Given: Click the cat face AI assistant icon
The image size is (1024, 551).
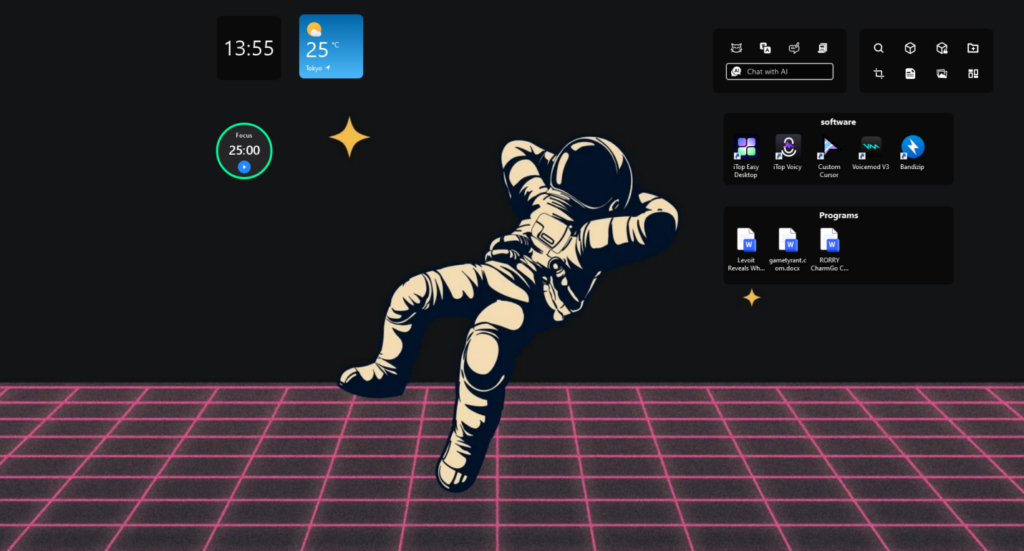Looking at the screenshot, I should click(736, 48).
